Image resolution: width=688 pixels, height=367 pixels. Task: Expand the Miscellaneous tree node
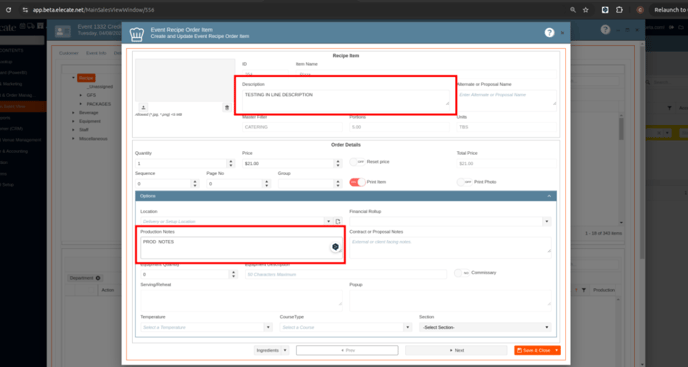(x=73, y=139)
